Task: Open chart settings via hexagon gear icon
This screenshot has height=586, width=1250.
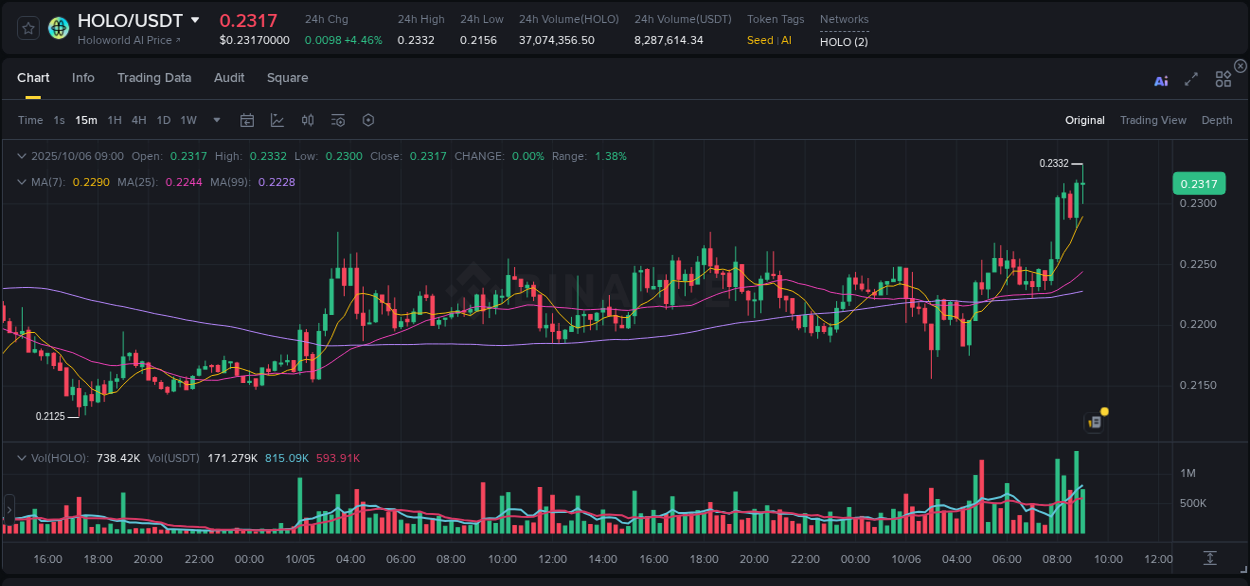Action: coord(368,120)
